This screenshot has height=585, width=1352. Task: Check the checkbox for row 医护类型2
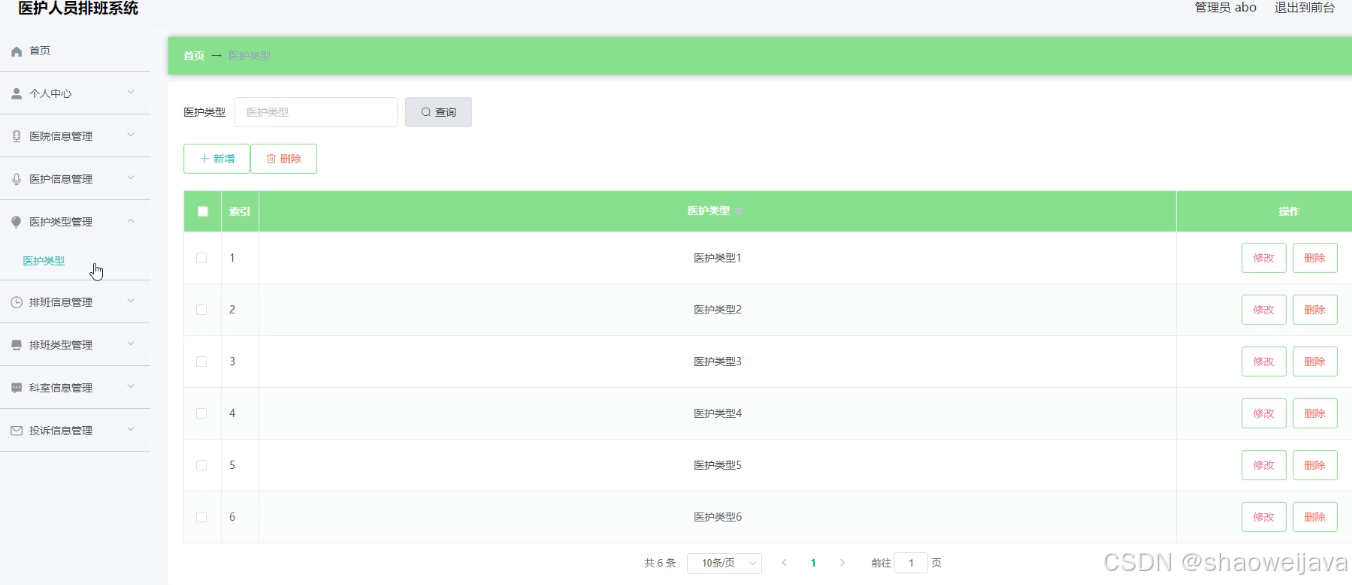(201, 309)
